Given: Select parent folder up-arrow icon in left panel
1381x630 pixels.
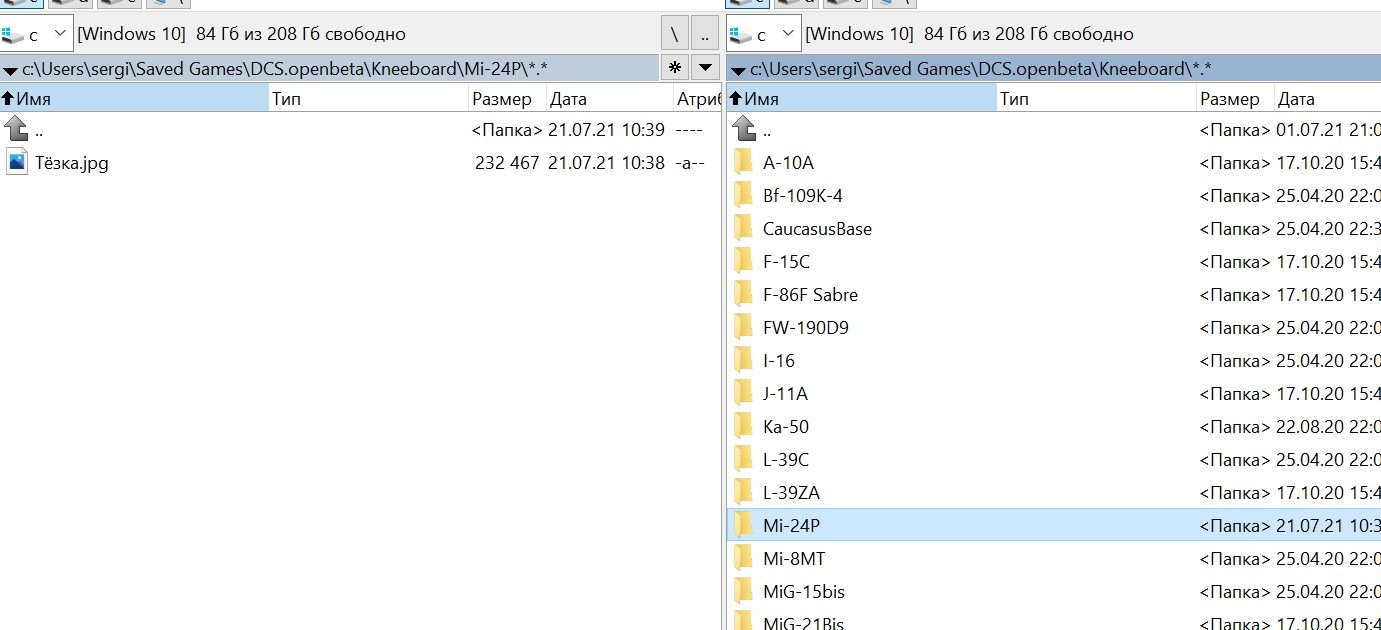Looking at the screenshot, I should point(17,129).
